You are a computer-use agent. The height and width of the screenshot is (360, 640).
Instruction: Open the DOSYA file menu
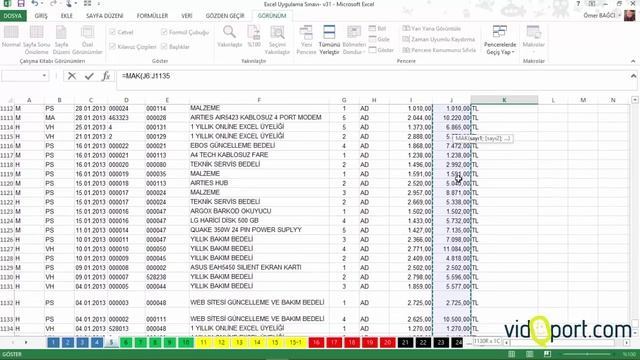tap(13, 16)
